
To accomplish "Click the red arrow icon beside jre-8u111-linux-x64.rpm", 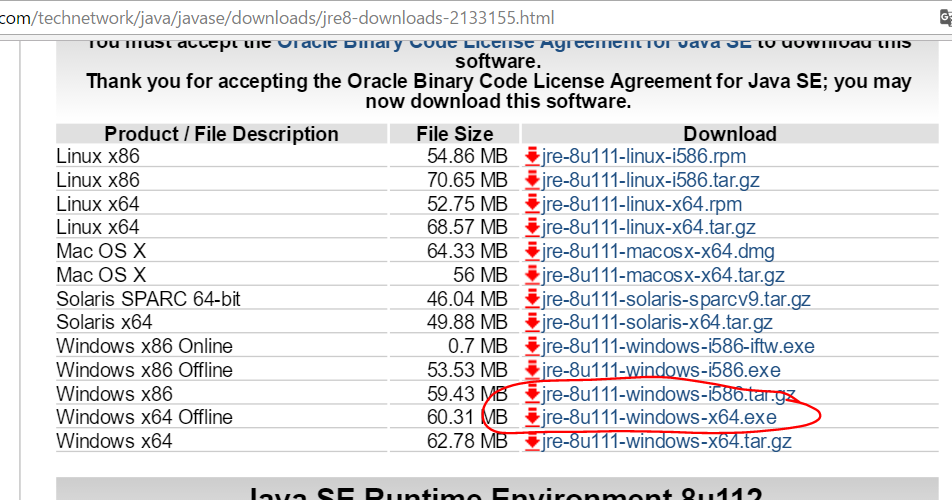I will click(532, 204).
